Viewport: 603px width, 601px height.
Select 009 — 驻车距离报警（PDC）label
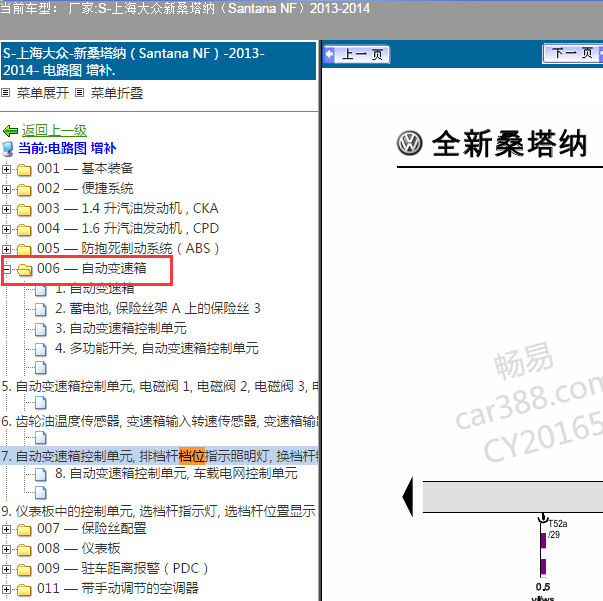pyautogui.click(x=123, y=569)
